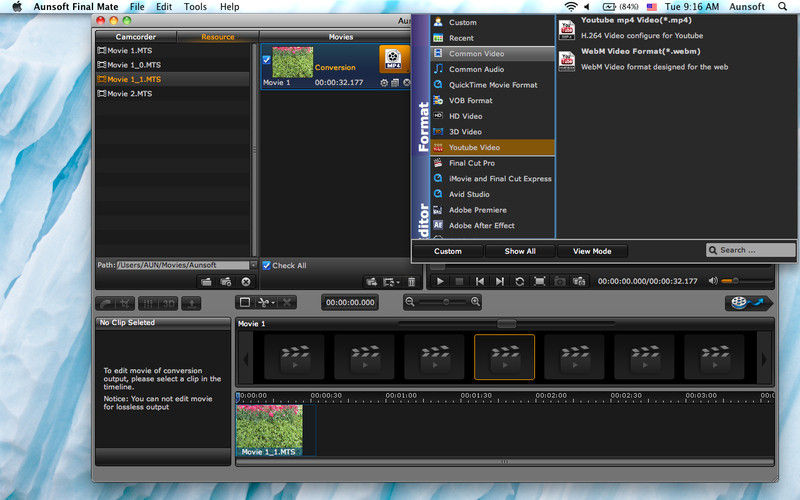Jump to next frame button in preview
Viewport: 800px width, 500px height.
click(x=499, y=281)
